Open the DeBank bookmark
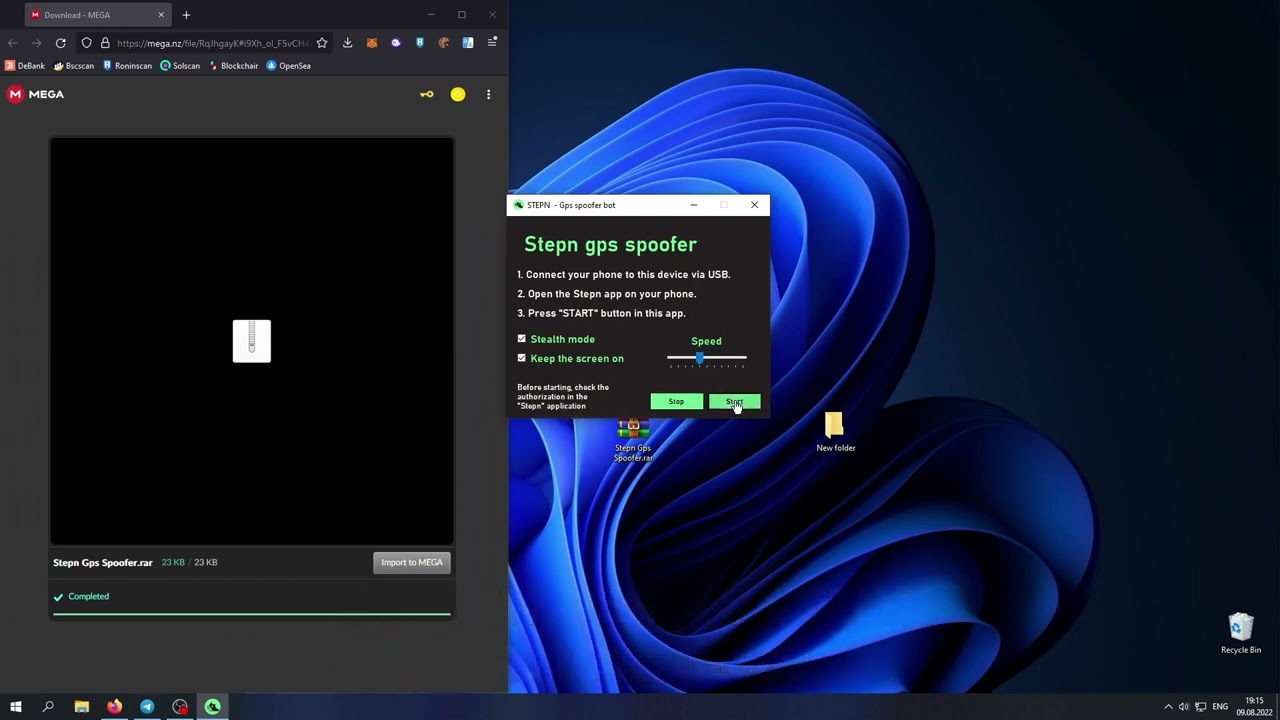 point(25,66)
